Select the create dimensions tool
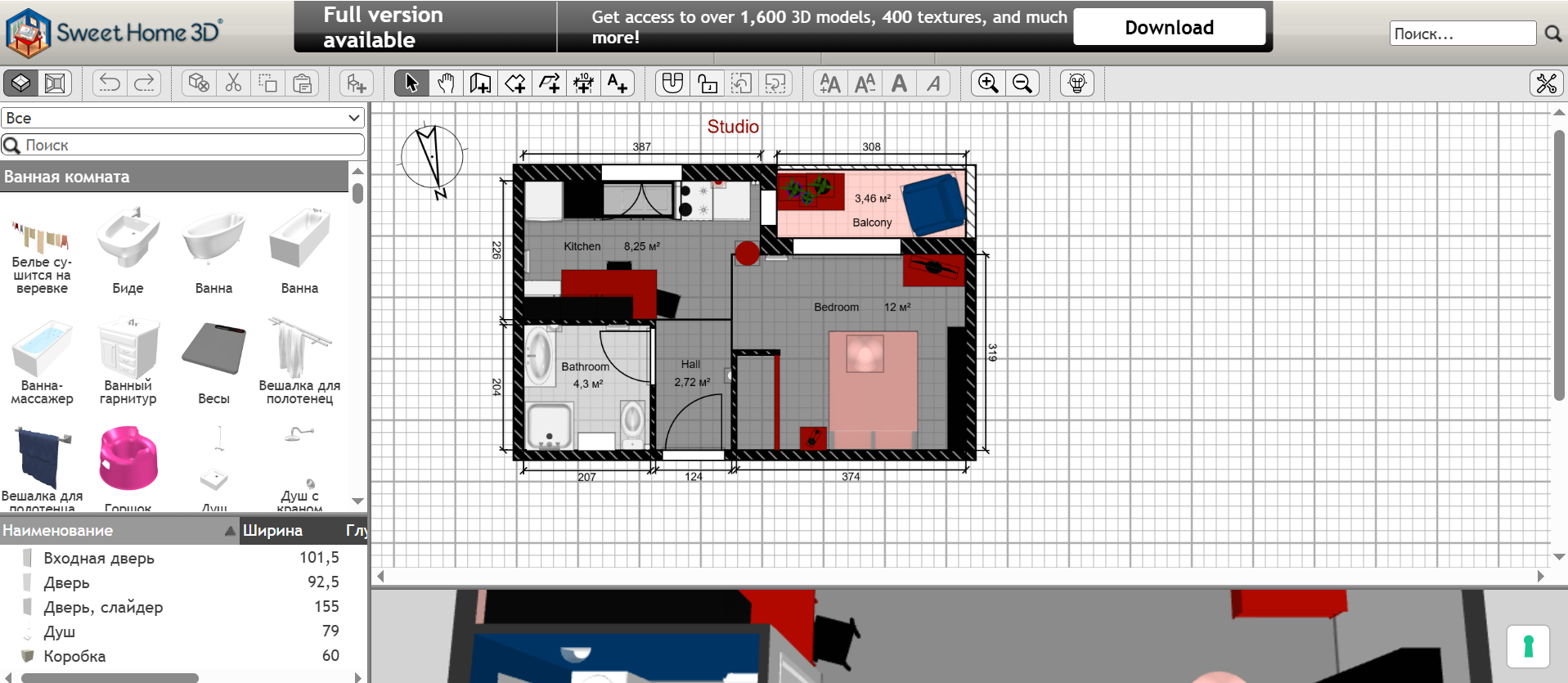 pos(583,83)
